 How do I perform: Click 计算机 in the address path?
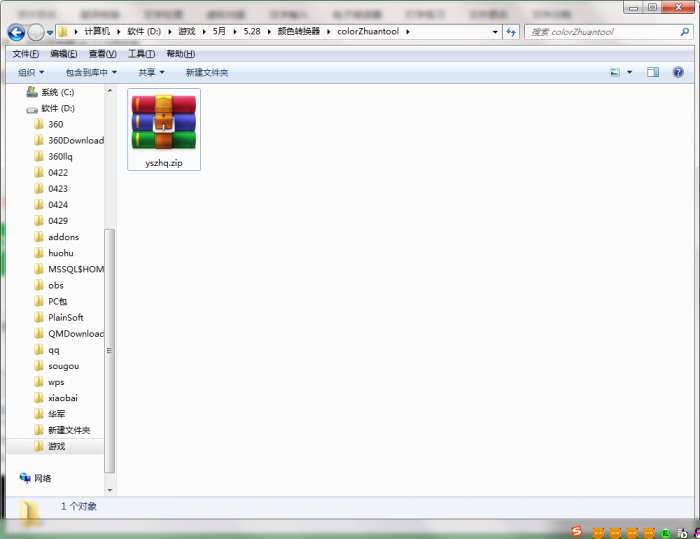(97, 31)
